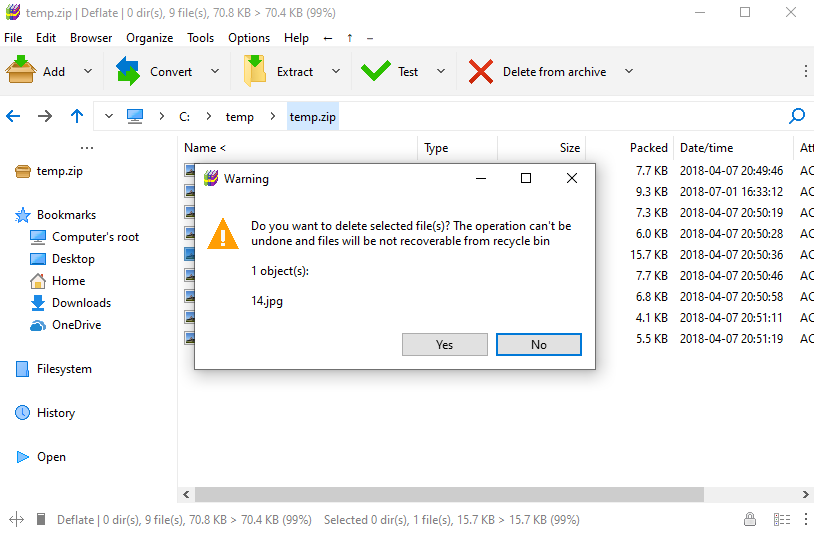Click the status bar bottom-right dots menu
The width and height of the screenshot is (814, 533).
[805, 519]
